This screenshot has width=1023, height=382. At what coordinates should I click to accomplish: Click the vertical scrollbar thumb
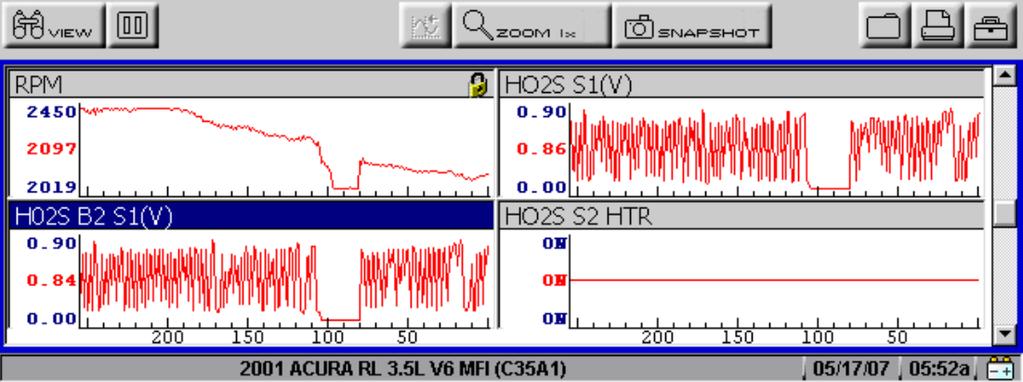tap(1004, 213)
